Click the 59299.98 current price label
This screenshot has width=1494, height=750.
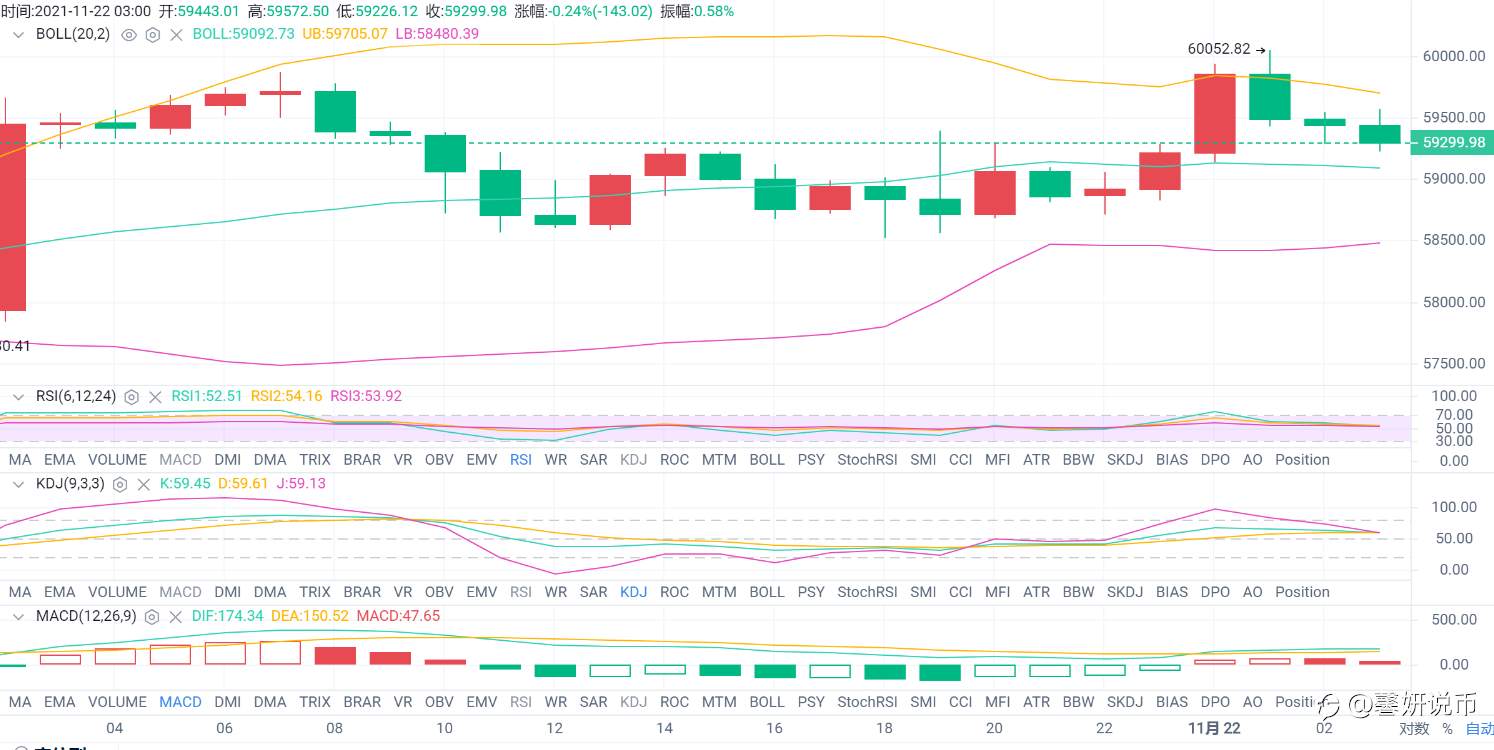pyautogui.click(x=1452, y=143)
